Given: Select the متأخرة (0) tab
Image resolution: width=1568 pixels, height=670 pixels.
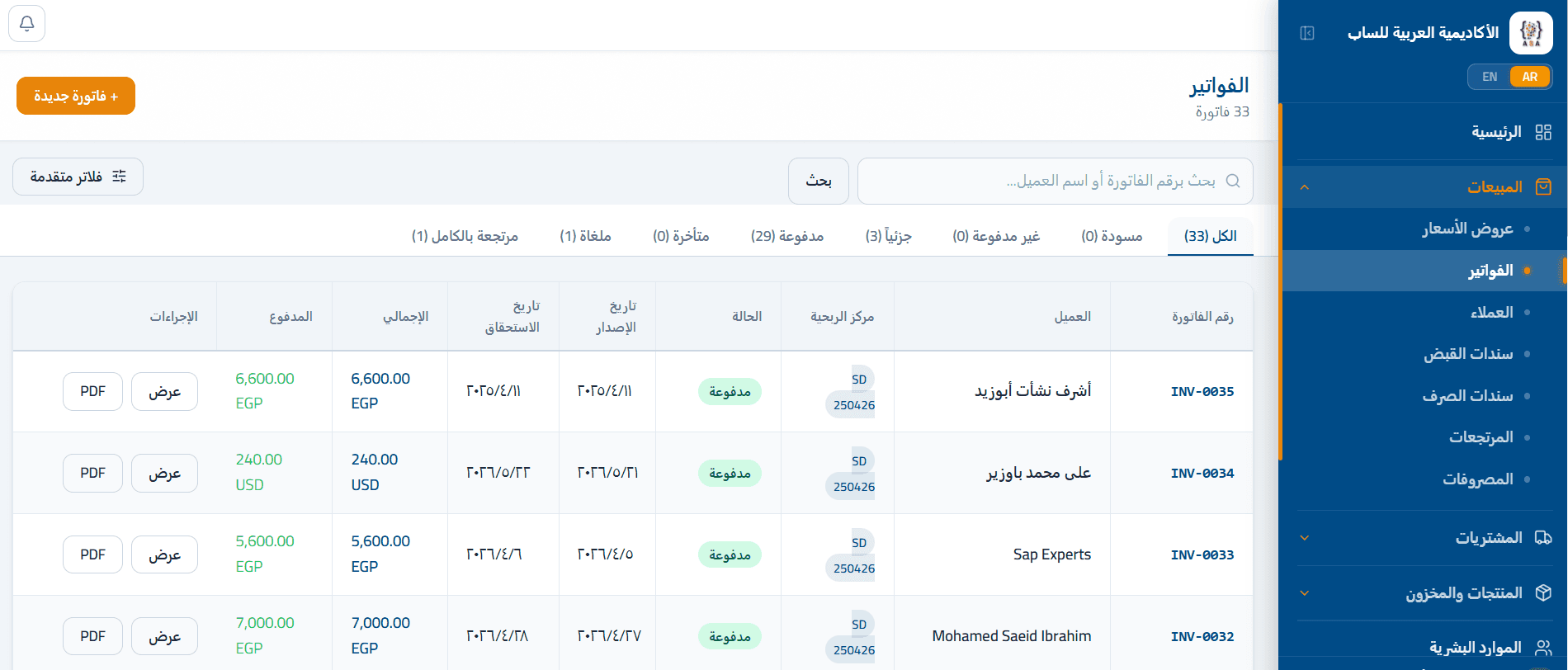Looking at the screenshot, I should coord(681,236).
